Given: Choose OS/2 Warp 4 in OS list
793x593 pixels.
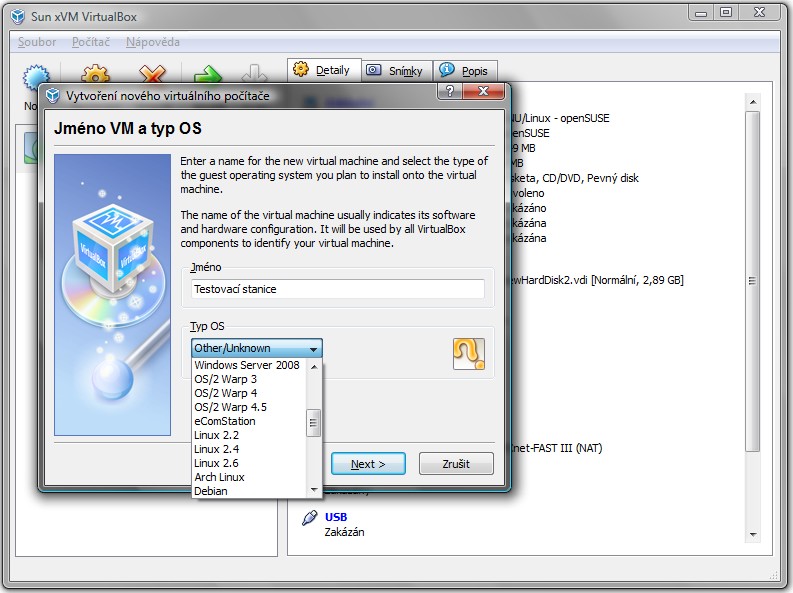Looking at the screenshot, I should 249,393.
